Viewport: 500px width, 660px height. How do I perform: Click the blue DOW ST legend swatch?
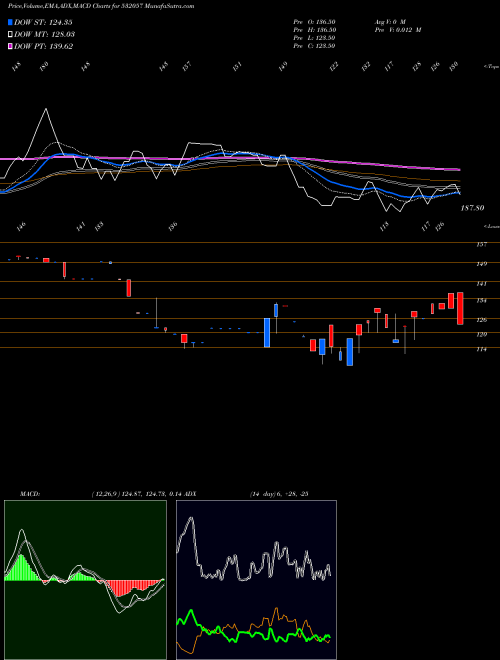click(10, 22)
